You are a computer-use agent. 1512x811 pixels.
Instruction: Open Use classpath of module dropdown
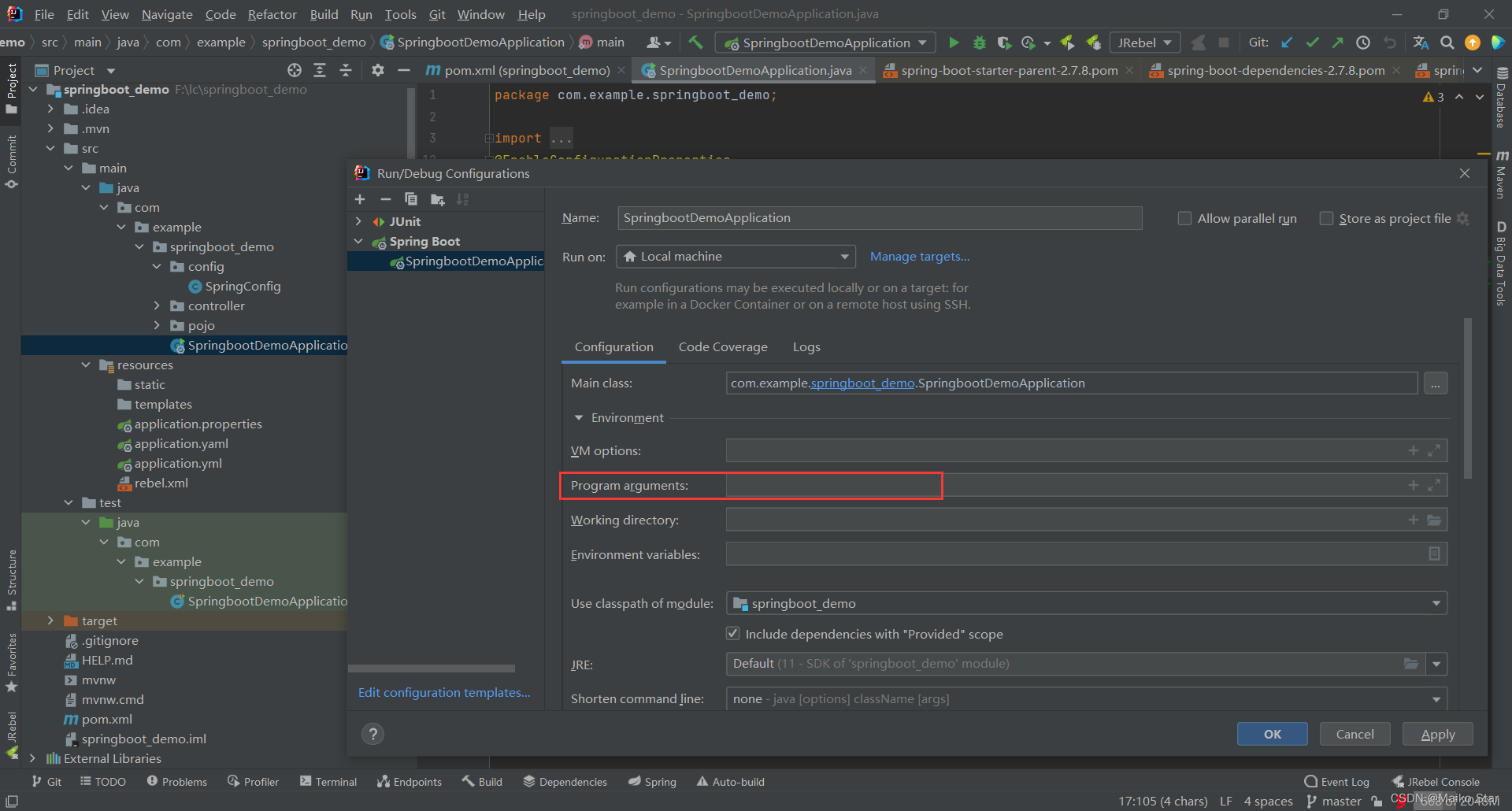coord(1087,603)
